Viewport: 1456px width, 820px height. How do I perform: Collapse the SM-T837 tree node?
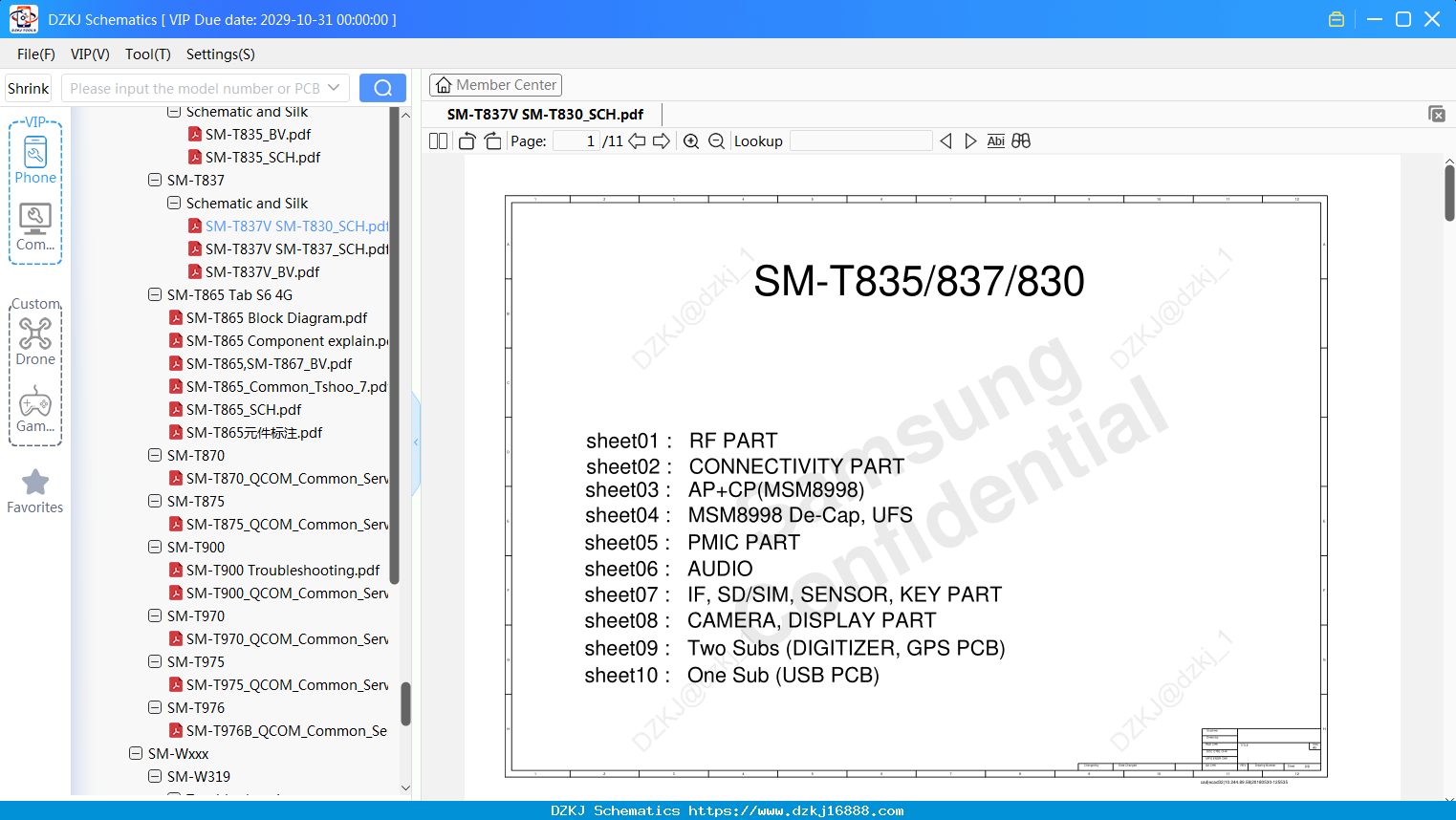point(155,180)
